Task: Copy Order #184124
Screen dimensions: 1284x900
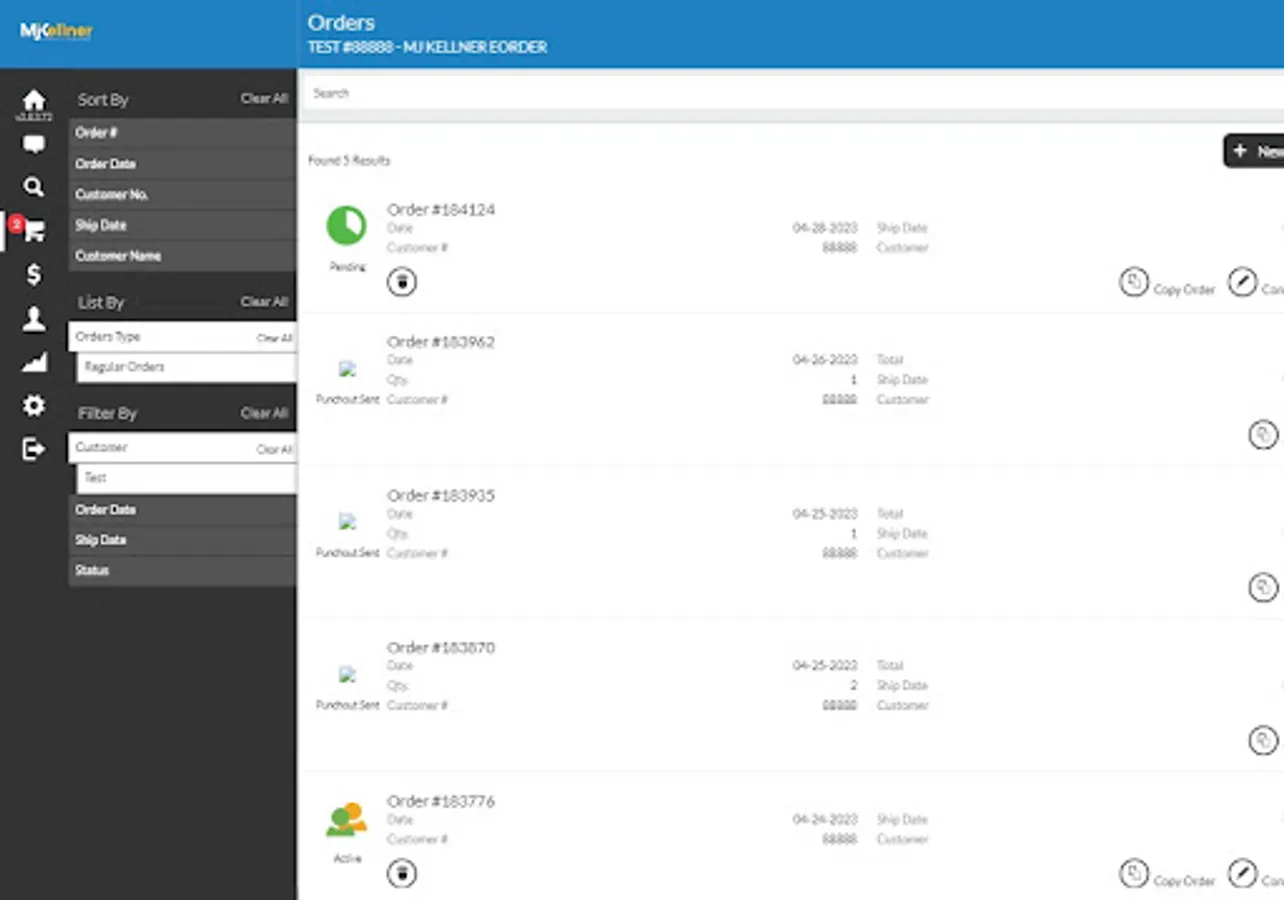Action: coord(1166,284)
